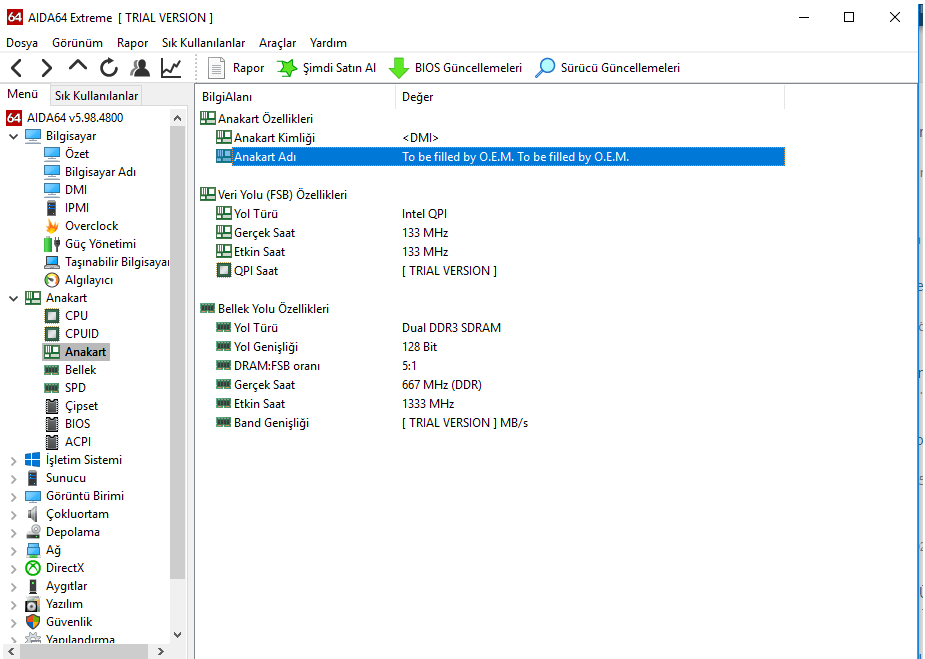Expand the İşletim Sistemi node
925x659 pixels.
(x=14, y=461)
